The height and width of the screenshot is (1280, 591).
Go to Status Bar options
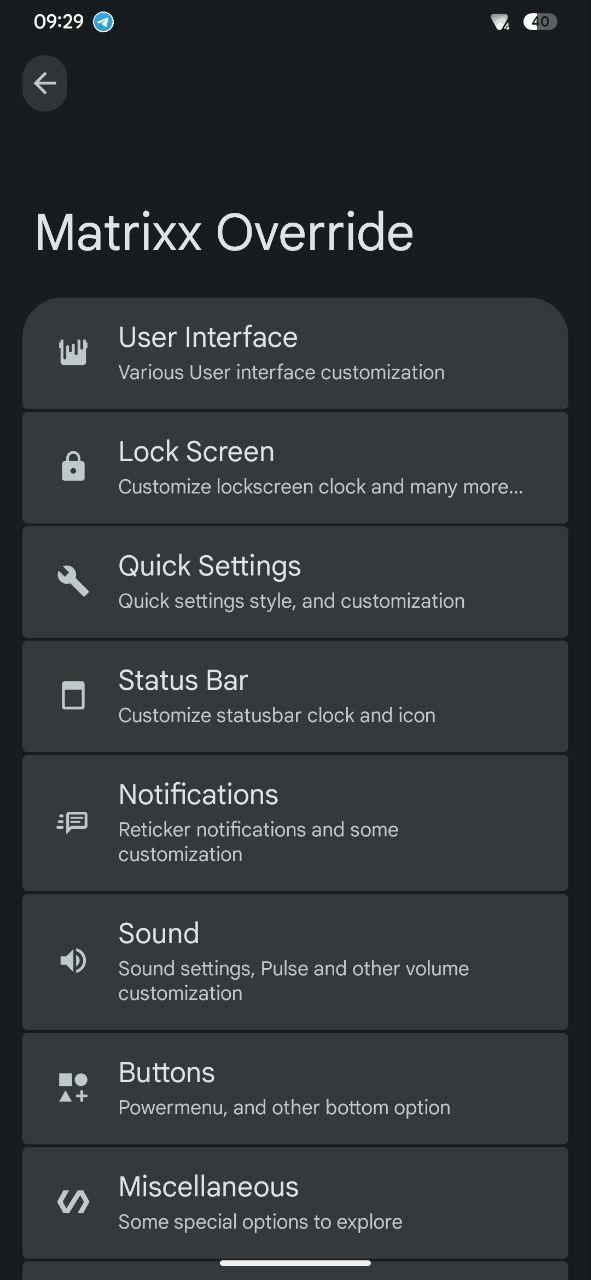[x=295, y=695]
